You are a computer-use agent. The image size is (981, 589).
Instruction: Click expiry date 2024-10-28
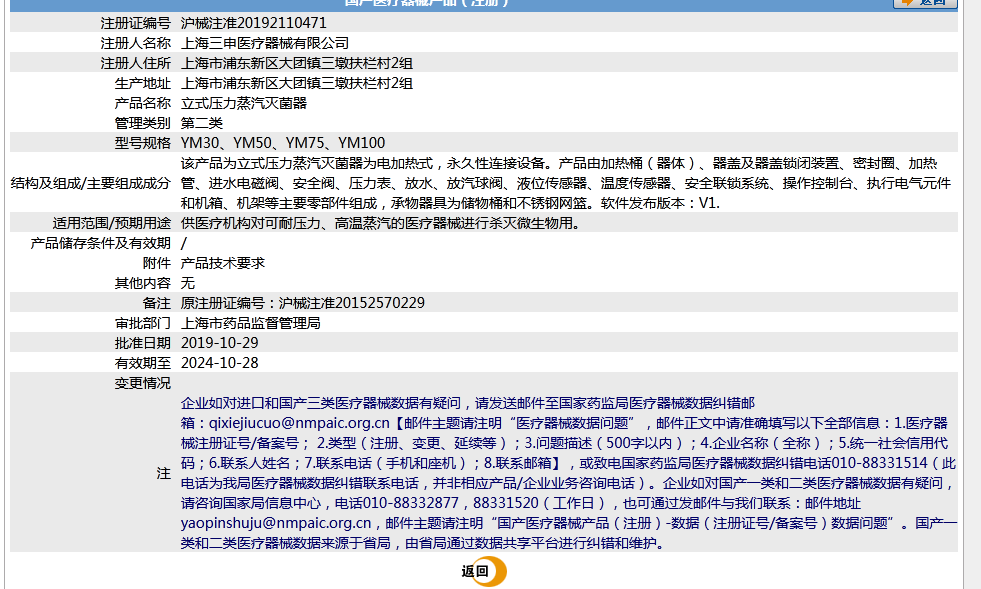pyautogui.click(x=220, y=363)
